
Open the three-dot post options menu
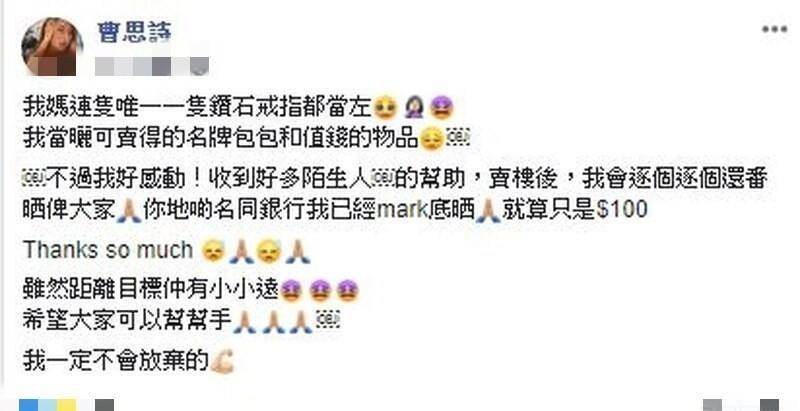click(x=774, y=30)
